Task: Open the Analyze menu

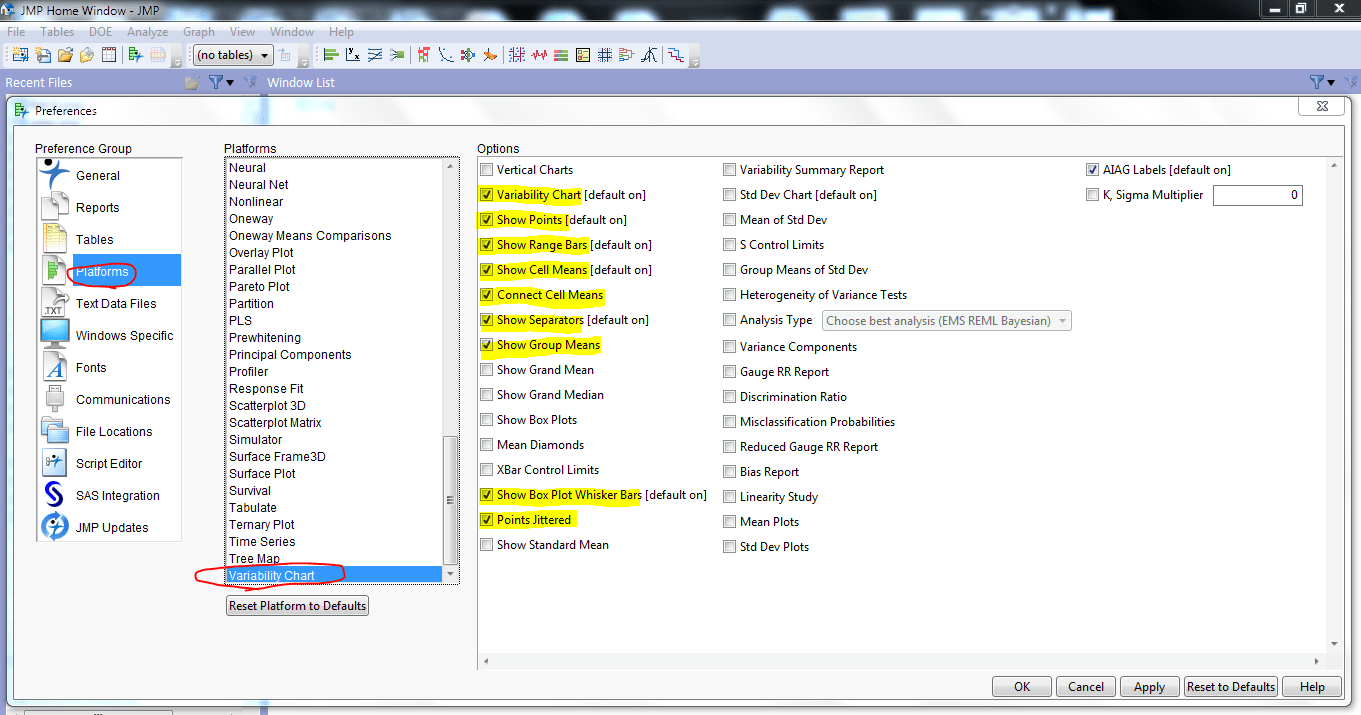Action: (x=148, y=32)
